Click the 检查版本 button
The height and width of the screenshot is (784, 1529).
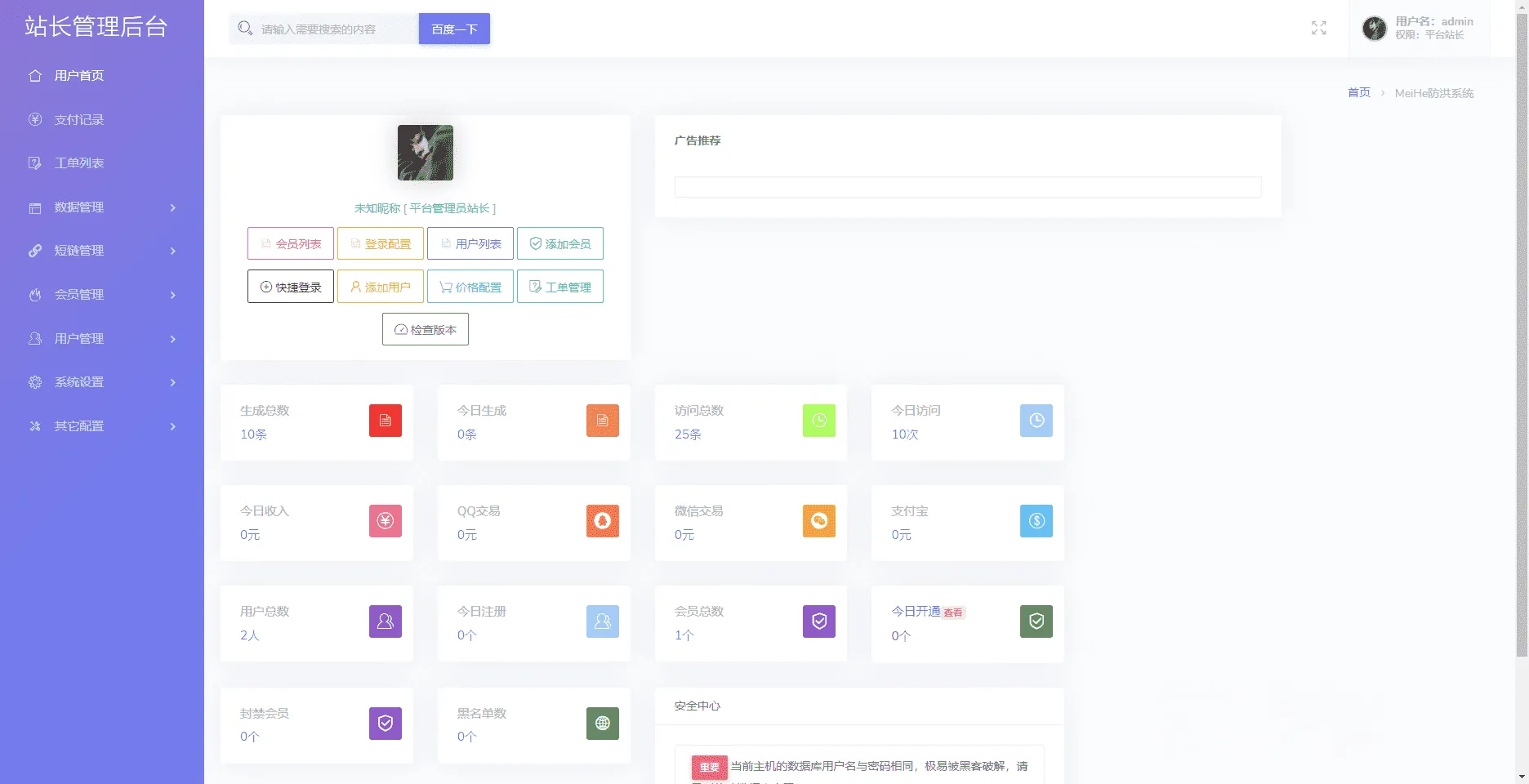coord(426,329)
